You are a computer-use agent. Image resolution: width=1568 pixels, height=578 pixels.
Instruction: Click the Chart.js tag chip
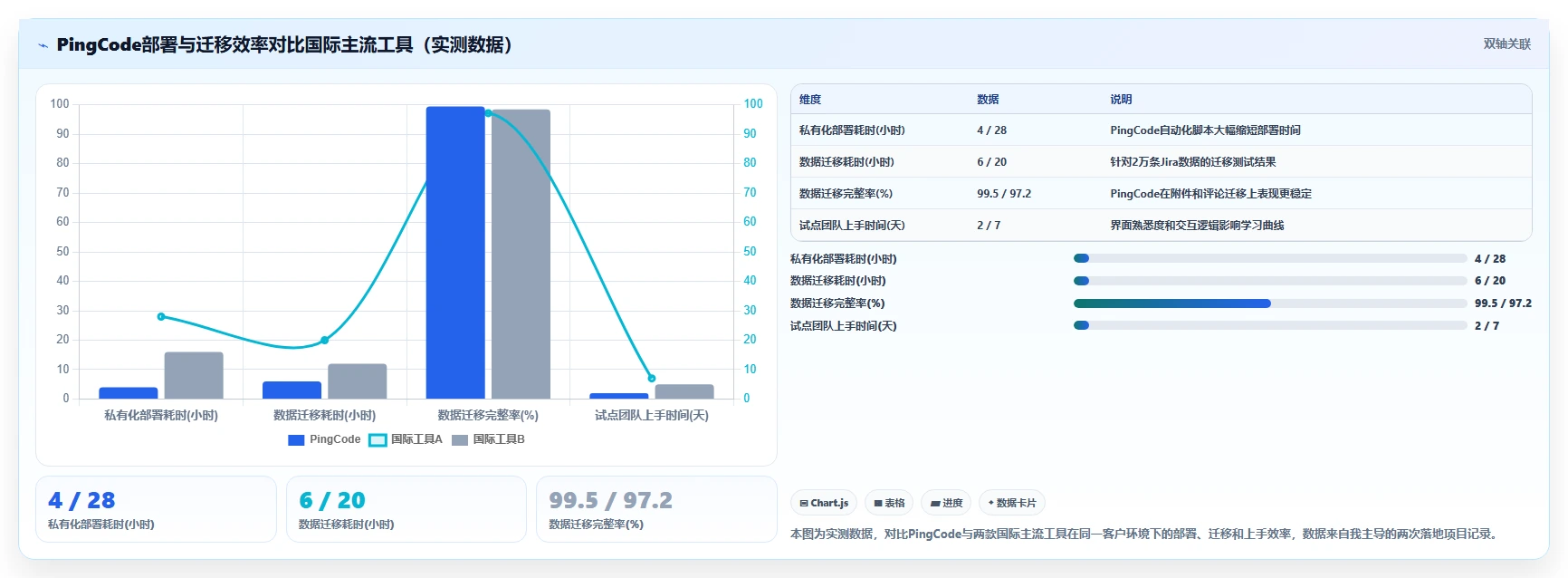point(824,503)
